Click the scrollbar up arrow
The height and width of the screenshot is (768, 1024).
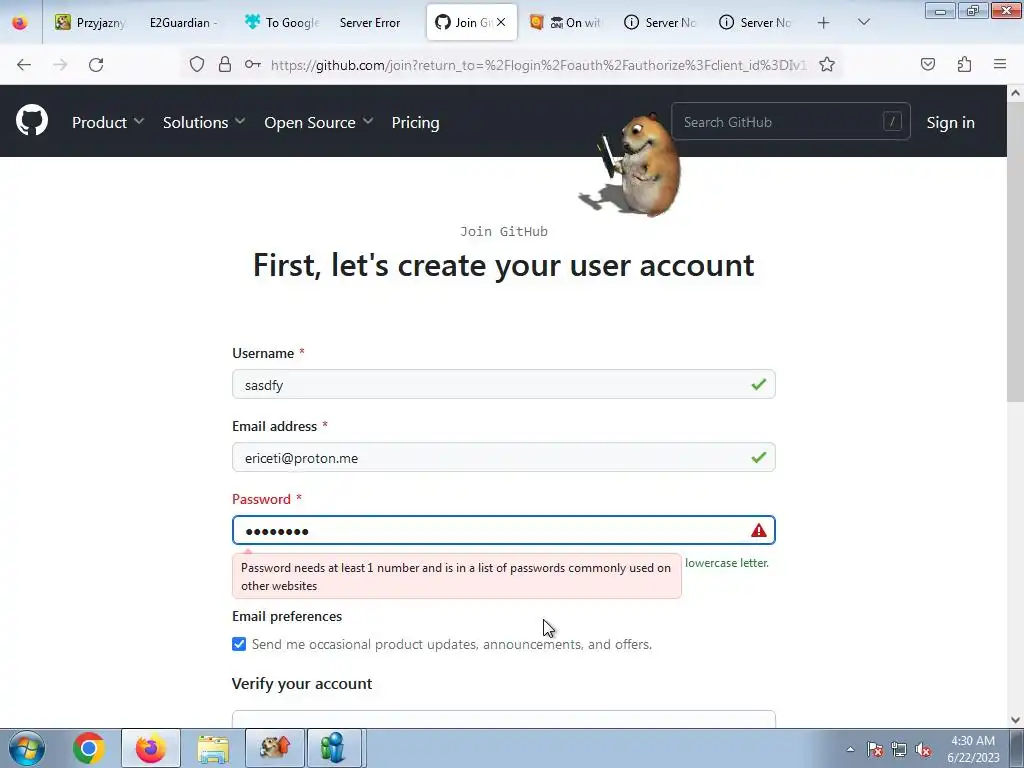[1015, 93]
